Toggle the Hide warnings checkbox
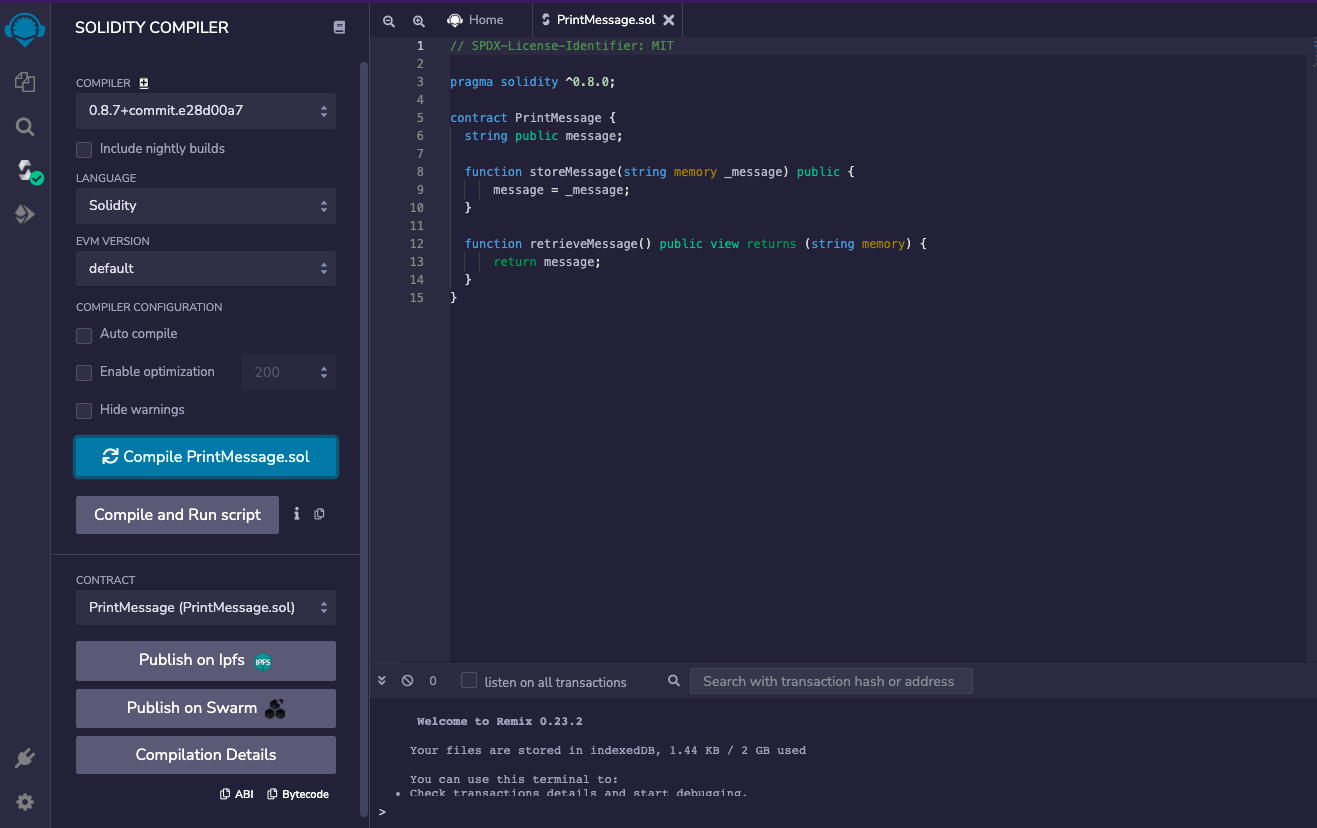 coord(84,411)
